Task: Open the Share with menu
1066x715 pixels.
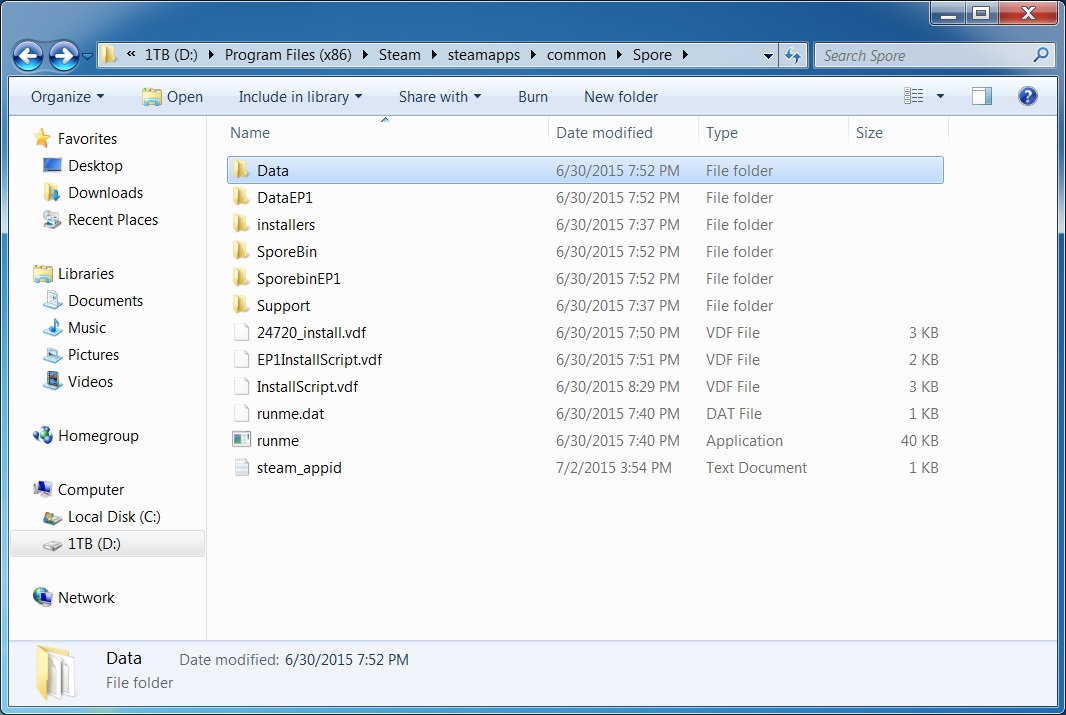Action: 440,97
